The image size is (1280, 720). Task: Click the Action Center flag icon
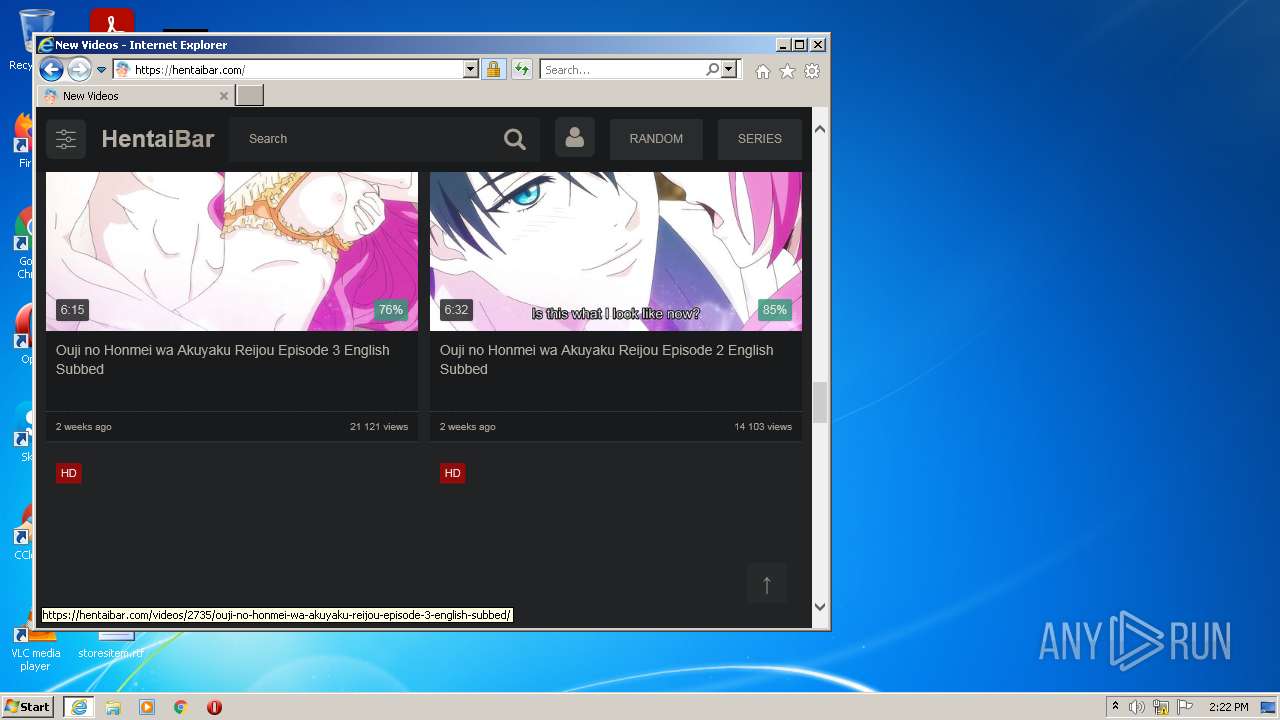tap(1185, 707)
